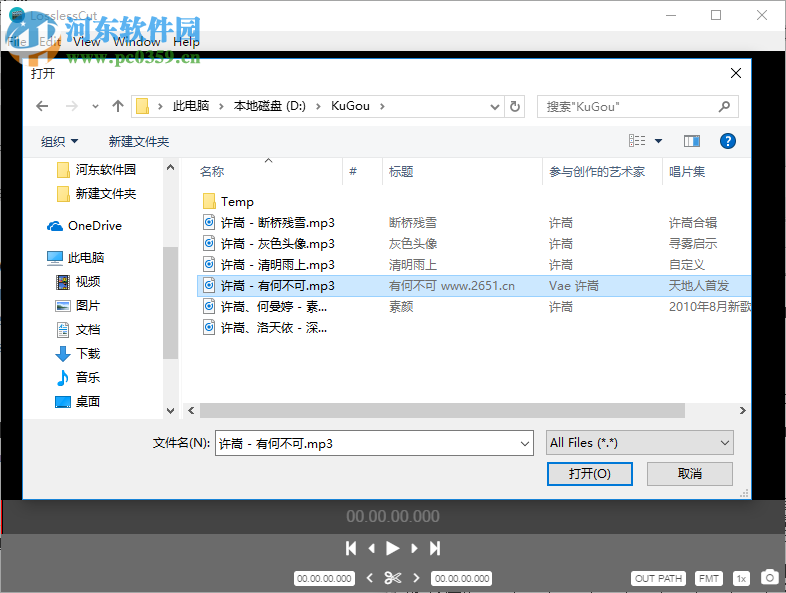
Task: Select the 许嵩、洛天依 - 深... file
Action: pos(265,328)
